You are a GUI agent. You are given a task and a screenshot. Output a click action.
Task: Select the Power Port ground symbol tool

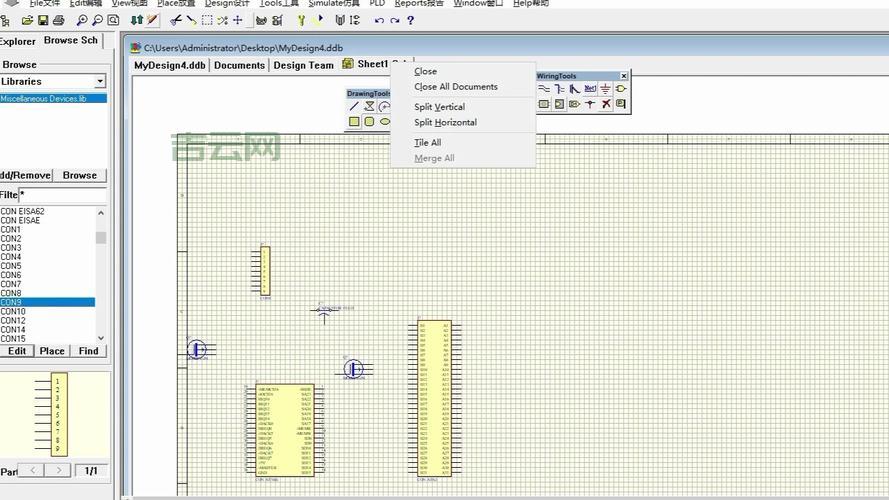606,89
